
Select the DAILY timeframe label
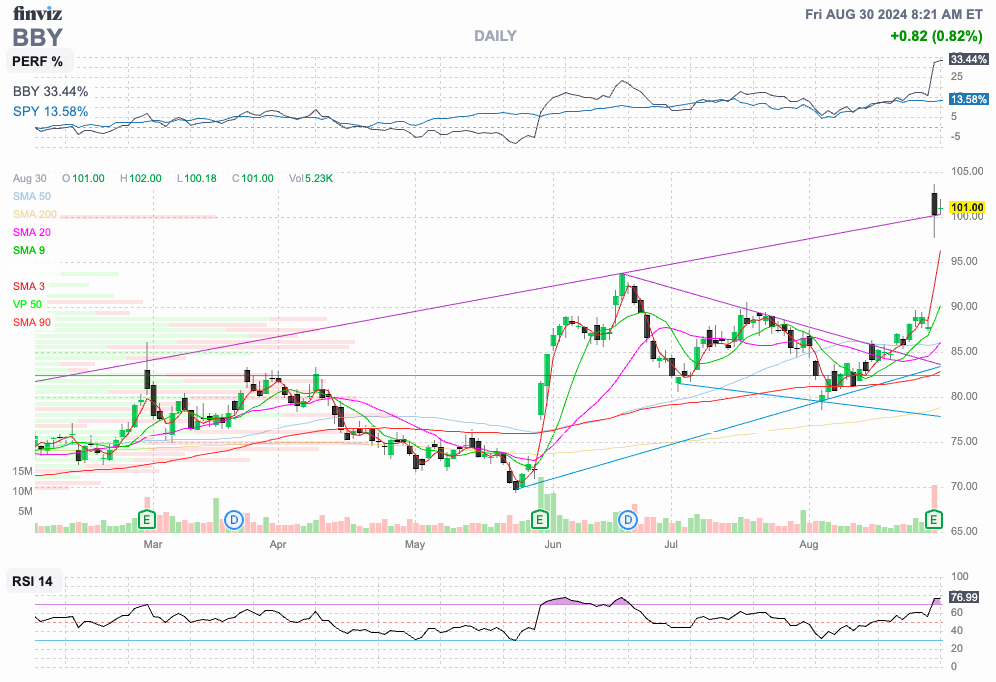pos(495,36)
